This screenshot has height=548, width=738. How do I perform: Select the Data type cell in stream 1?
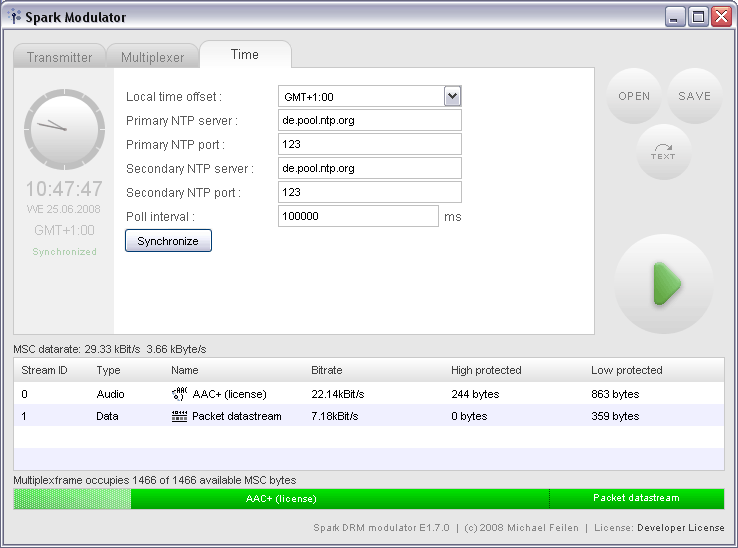107,416
